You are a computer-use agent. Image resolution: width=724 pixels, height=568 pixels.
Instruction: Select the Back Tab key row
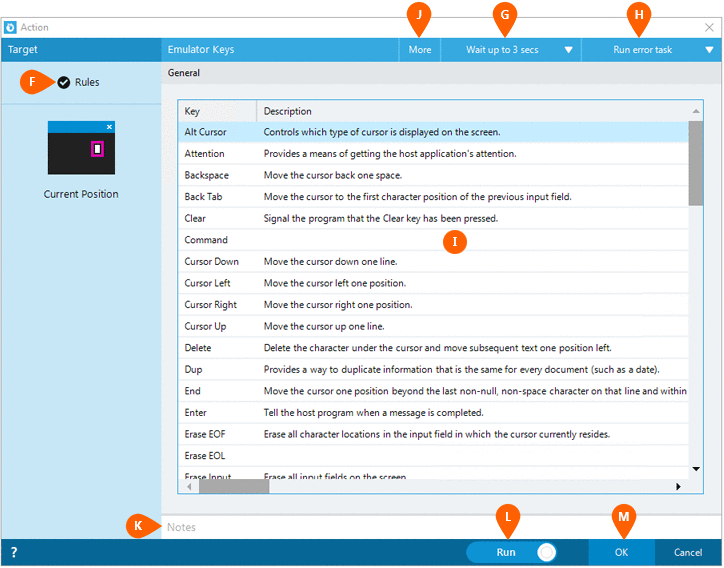pyautogui.click(x=434, y=197)
